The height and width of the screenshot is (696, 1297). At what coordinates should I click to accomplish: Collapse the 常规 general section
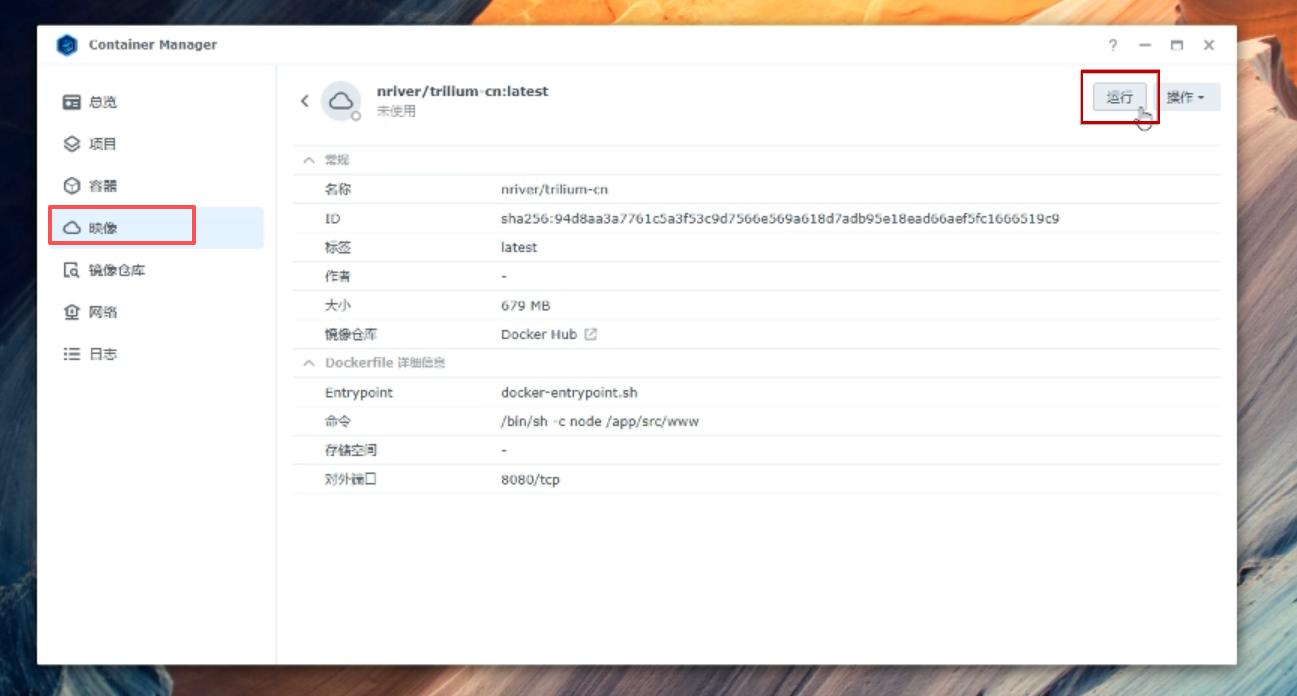tap(309, 160)
